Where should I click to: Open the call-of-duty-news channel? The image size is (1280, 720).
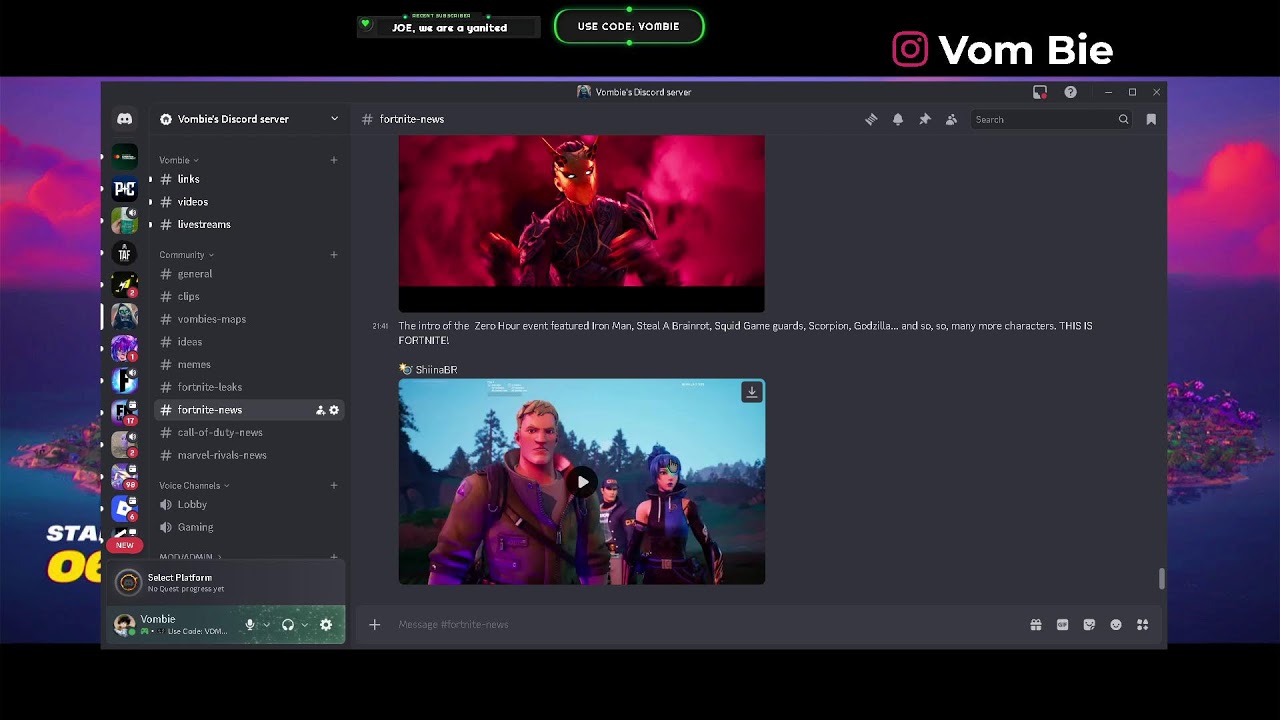coord(249,433)
